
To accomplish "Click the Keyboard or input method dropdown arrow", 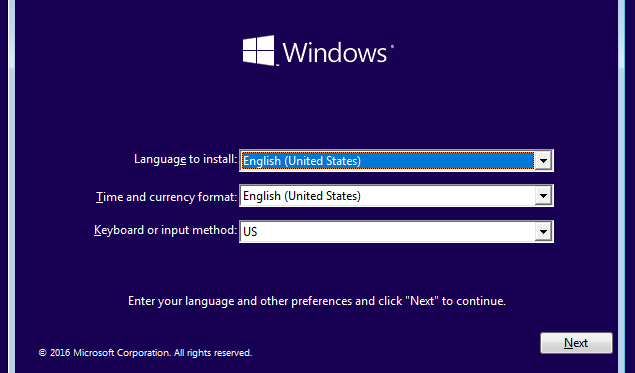I will [543, 232].
